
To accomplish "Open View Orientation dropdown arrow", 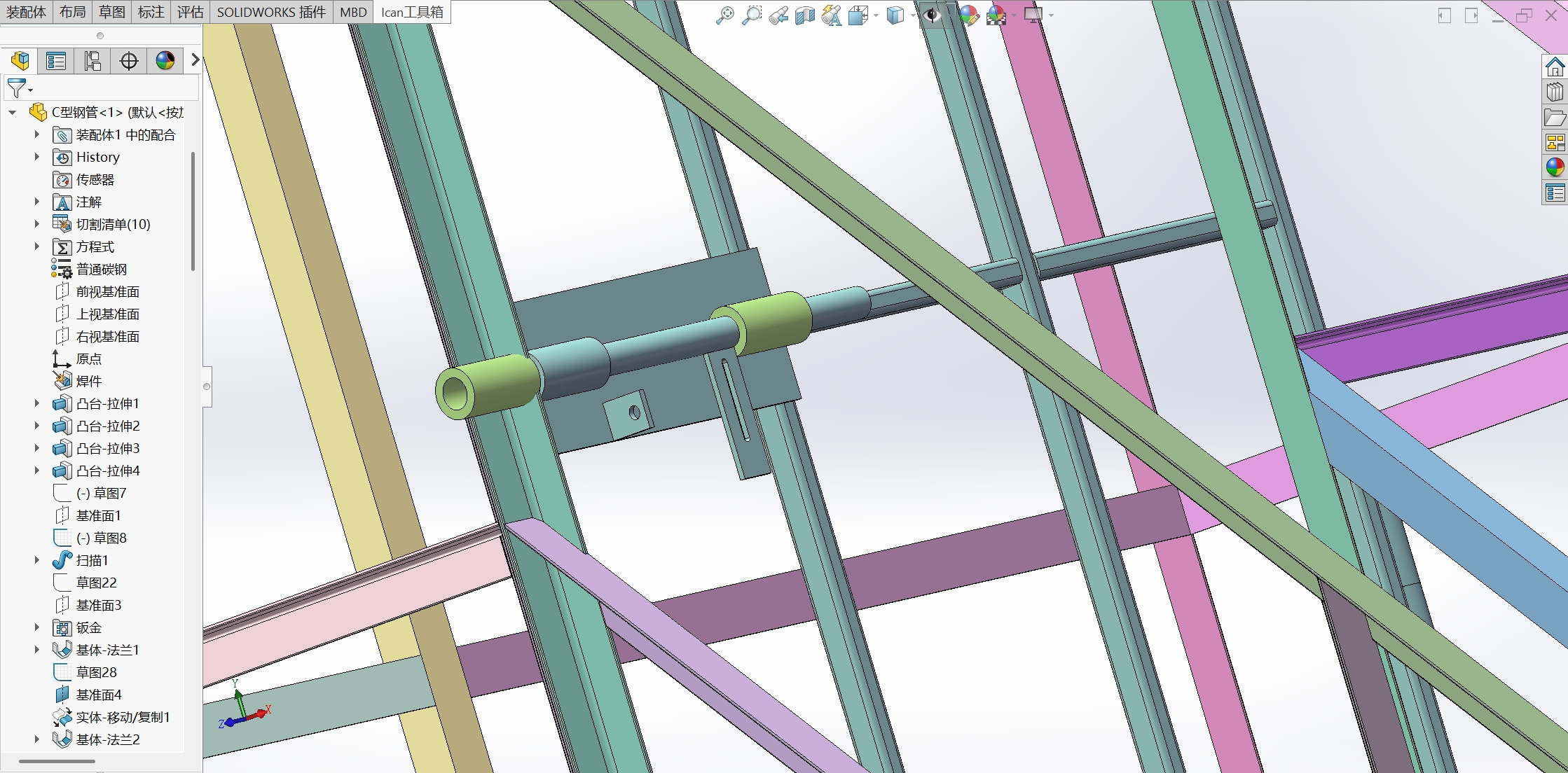I will (876, 15).
